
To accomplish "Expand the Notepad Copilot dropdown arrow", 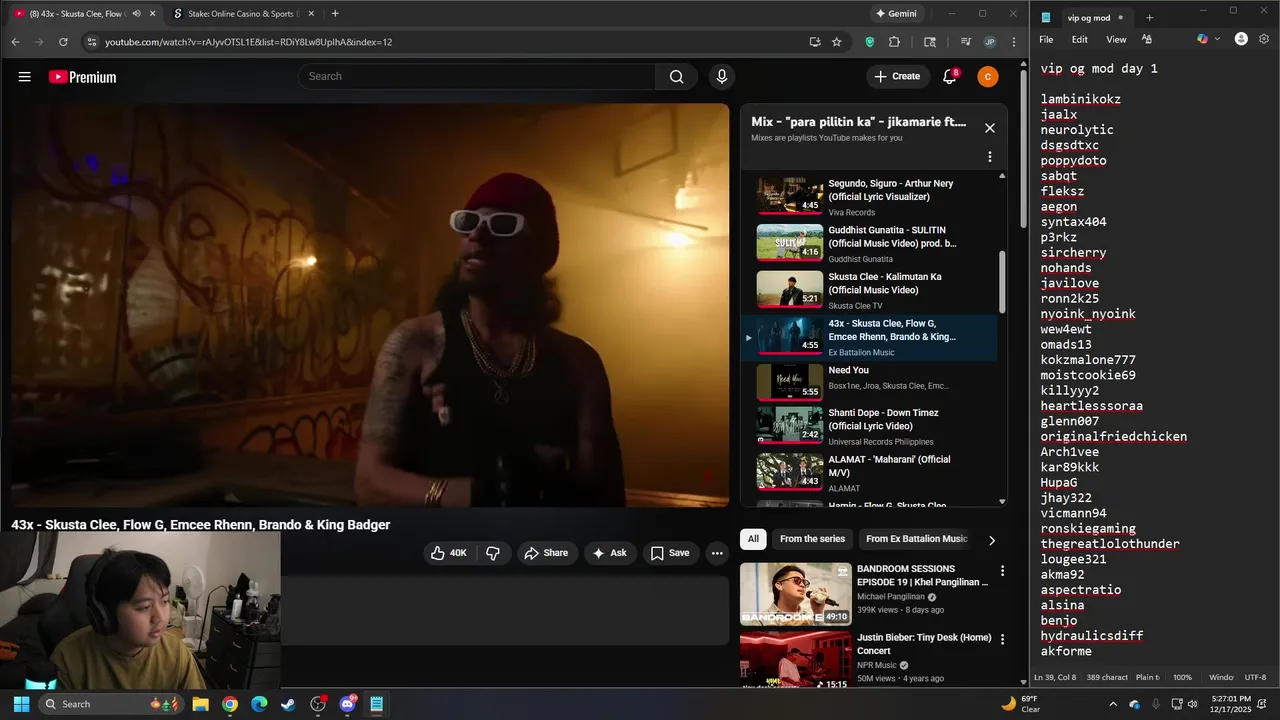I will point(1217,39).
